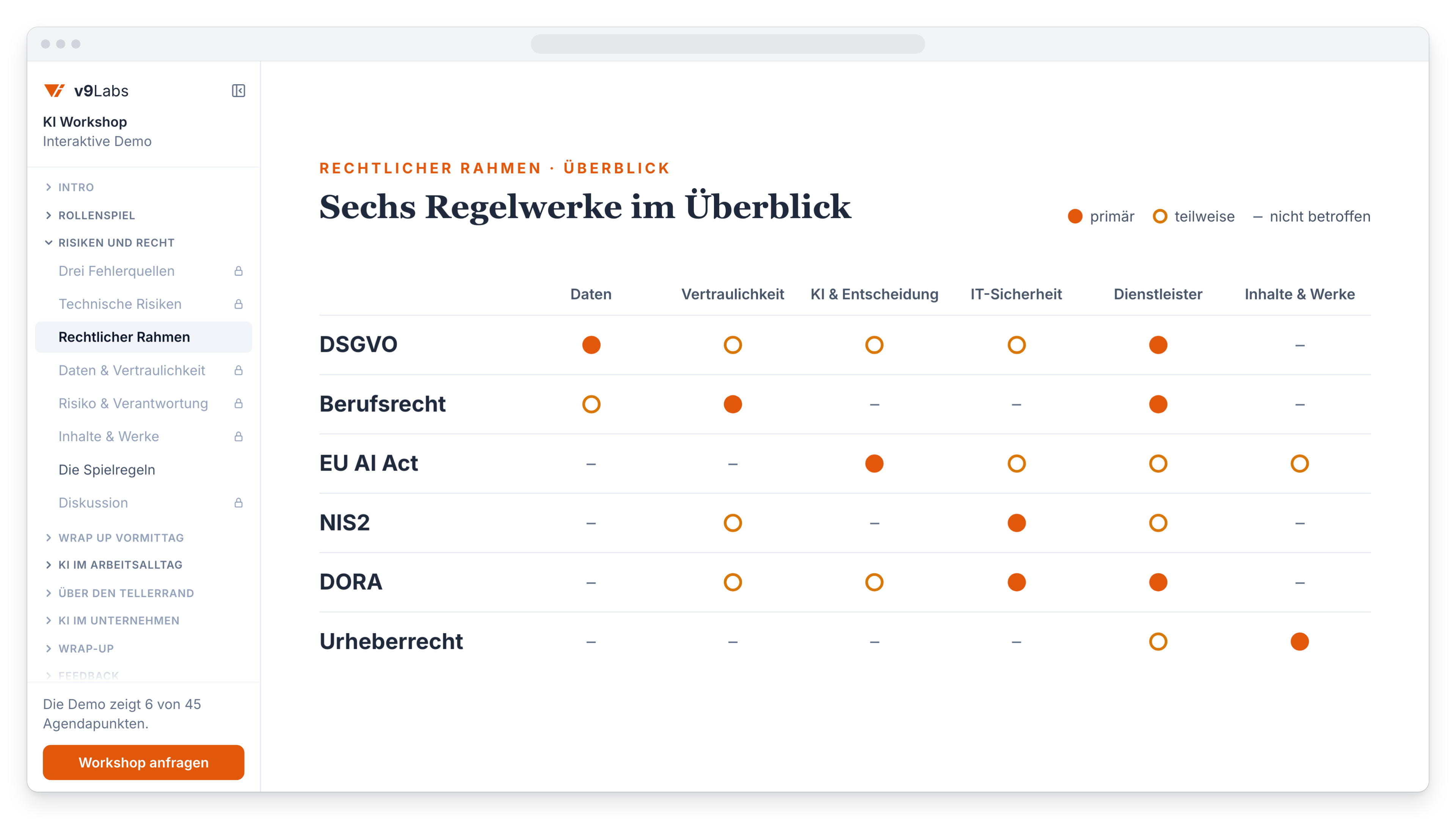Click the lock icon beside Drei Fehlerquellen
The image size is (1456, 819).
(238, 271)
